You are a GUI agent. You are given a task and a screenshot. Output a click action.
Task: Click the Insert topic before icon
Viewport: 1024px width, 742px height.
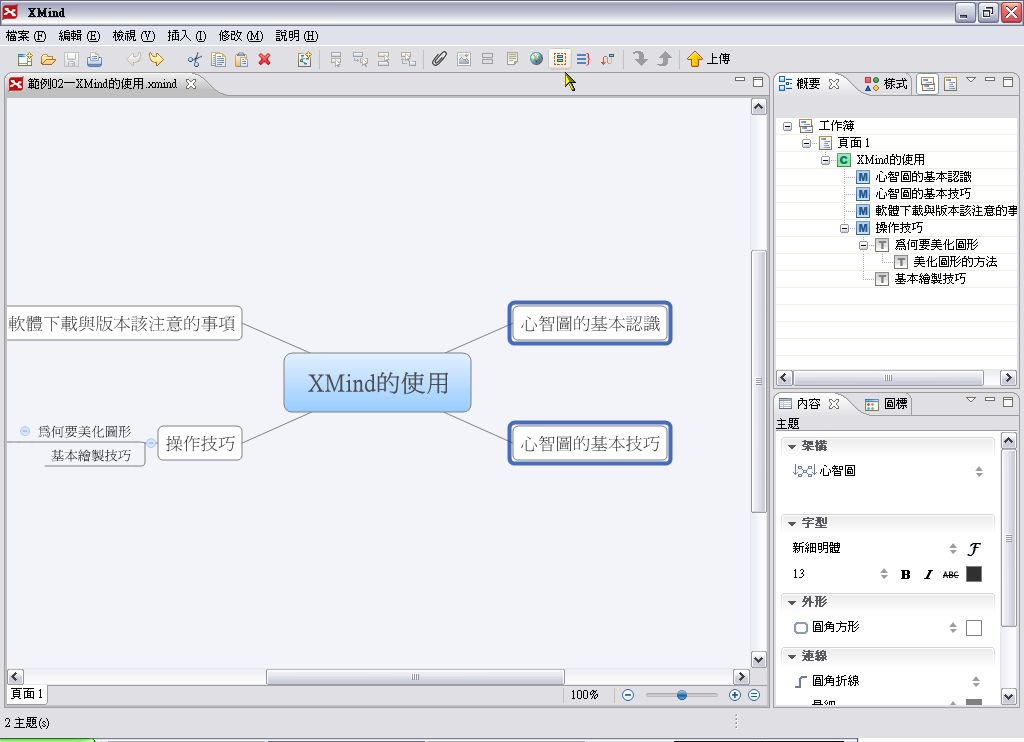[x=384, y=59]
